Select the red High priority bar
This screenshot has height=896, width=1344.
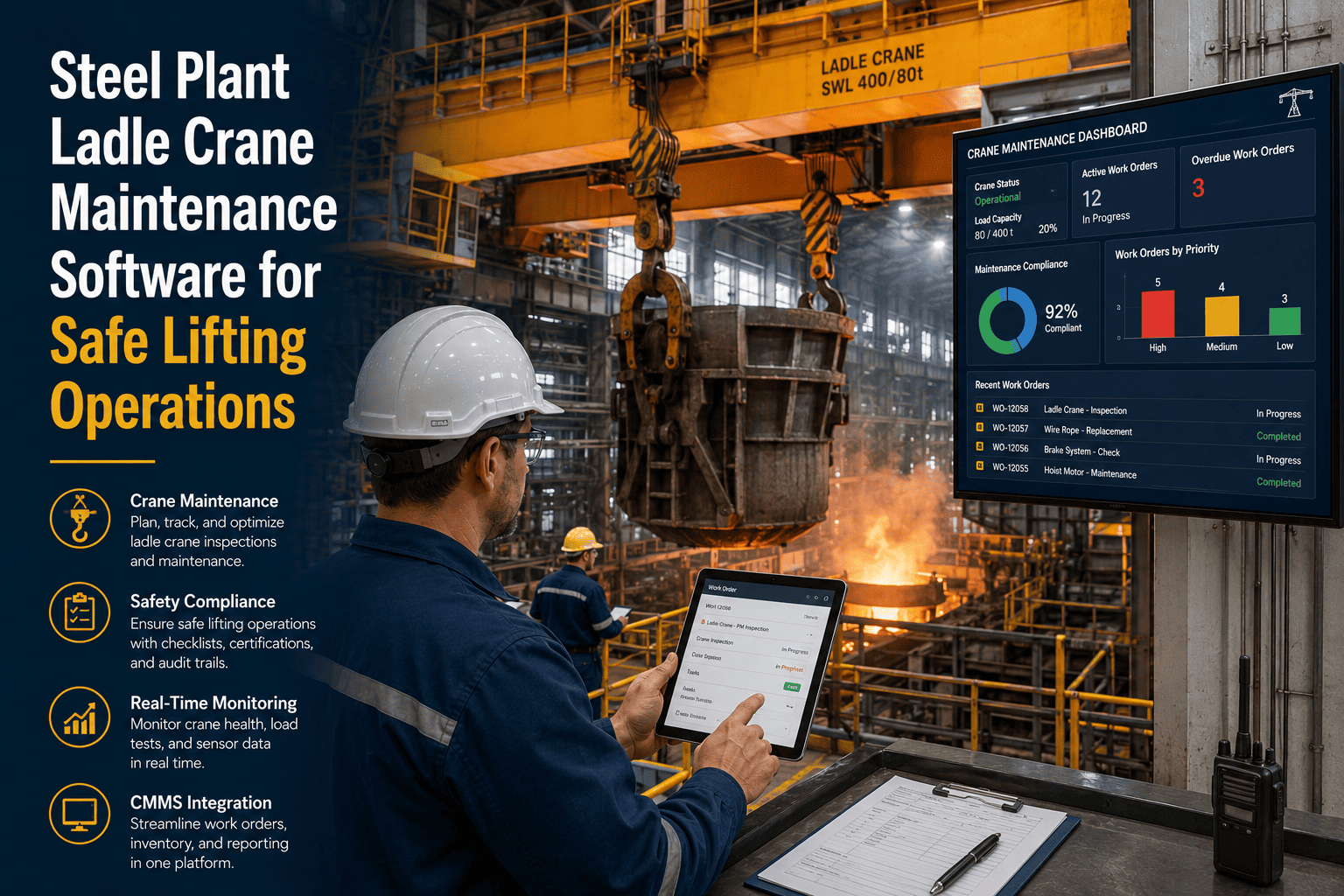1158,314
